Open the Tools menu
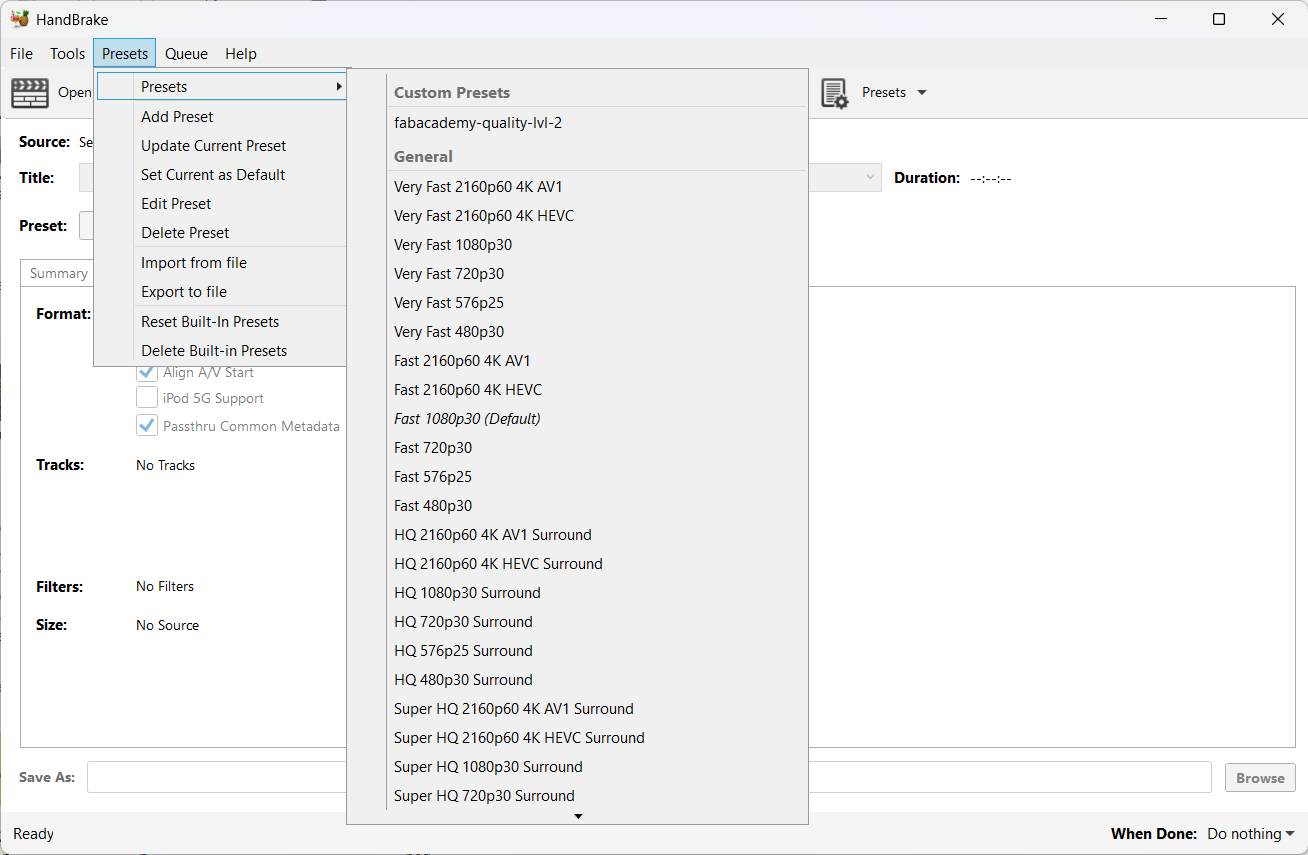This screenshot has height=855, width=1308. (x=68, y=54)
